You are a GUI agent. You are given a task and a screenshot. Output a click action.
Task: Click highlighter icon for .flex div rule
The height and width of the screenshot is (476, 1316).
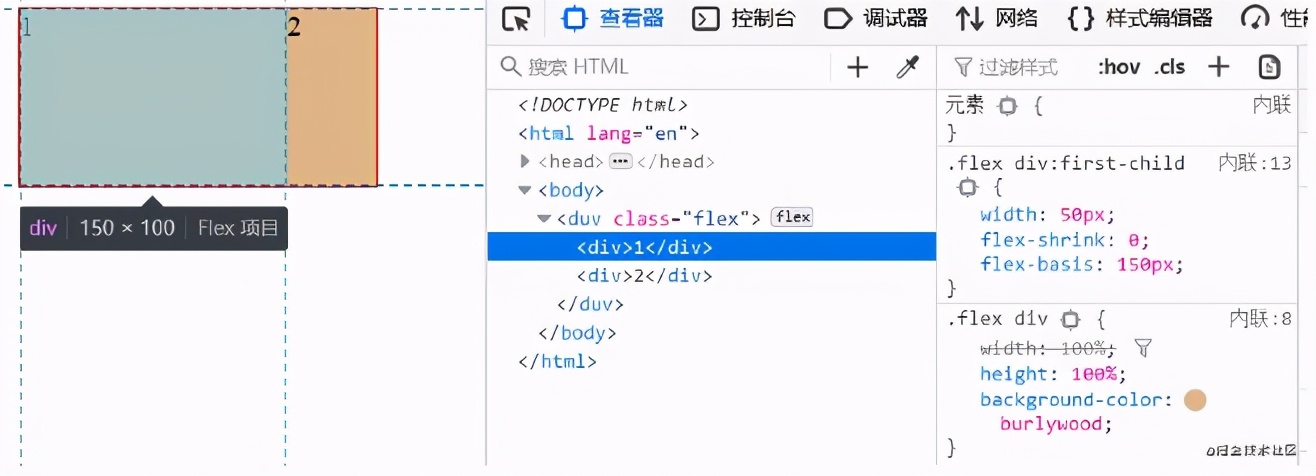(x=1071, y=319)
